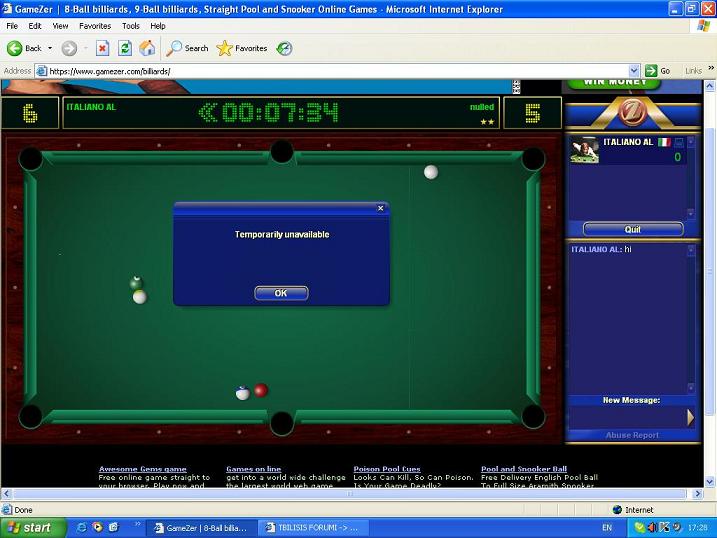The image size is (717, 538).
Task: Click the media player quick launch icon
Action: pyautogui.click(x=97, y=527)
